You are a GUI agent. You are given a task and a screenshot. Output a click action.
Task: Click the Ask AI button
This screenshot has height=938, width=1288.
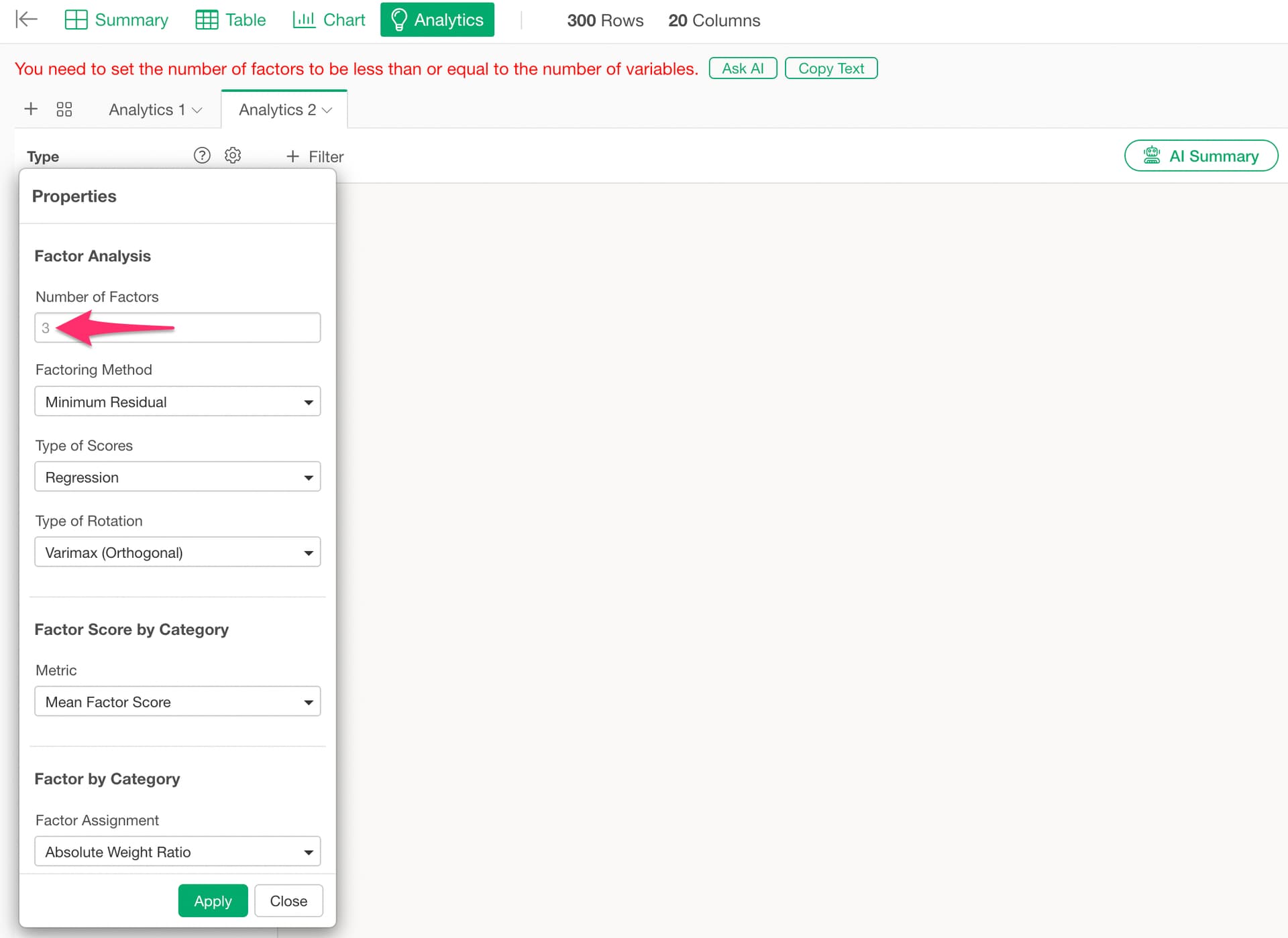pos(743,68)
